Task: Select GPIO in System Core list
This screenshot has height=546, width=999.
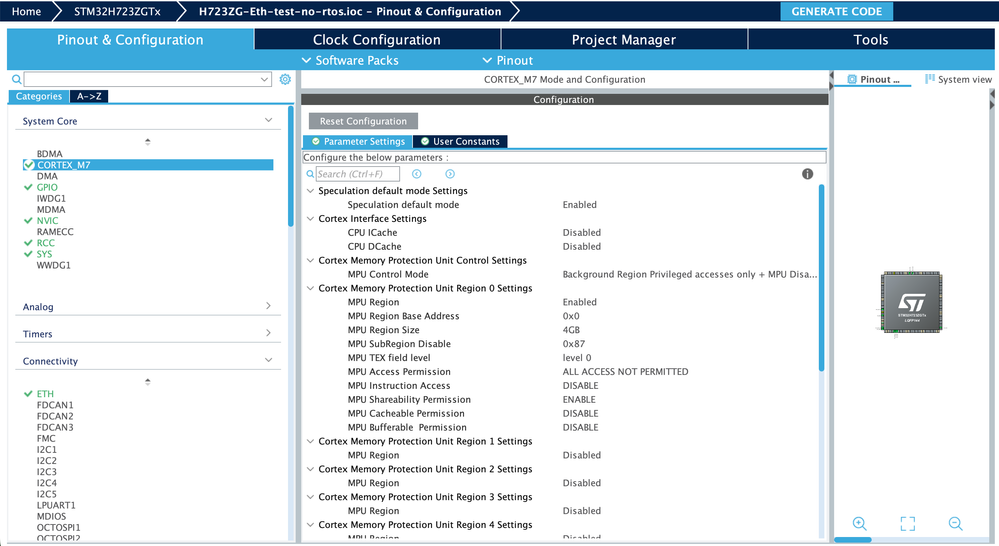Action: [47, 187]
